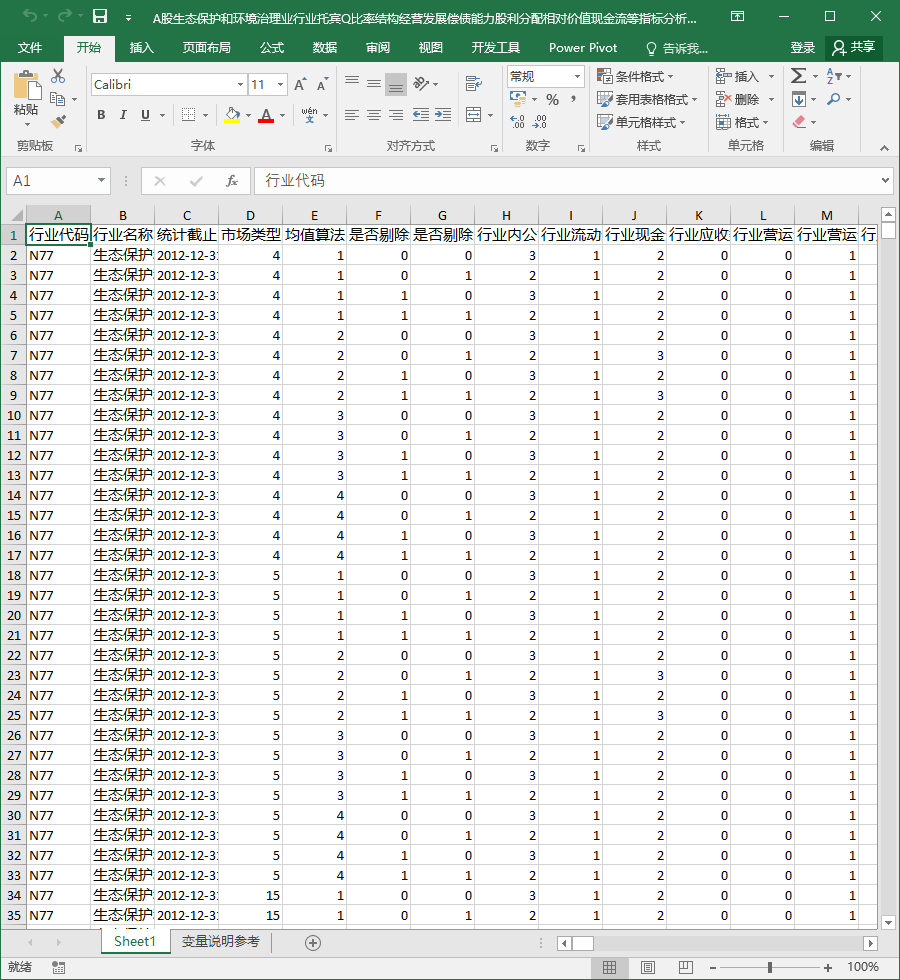
Task: Open the Name Box dropdown arrow
Action: (101, 181)
